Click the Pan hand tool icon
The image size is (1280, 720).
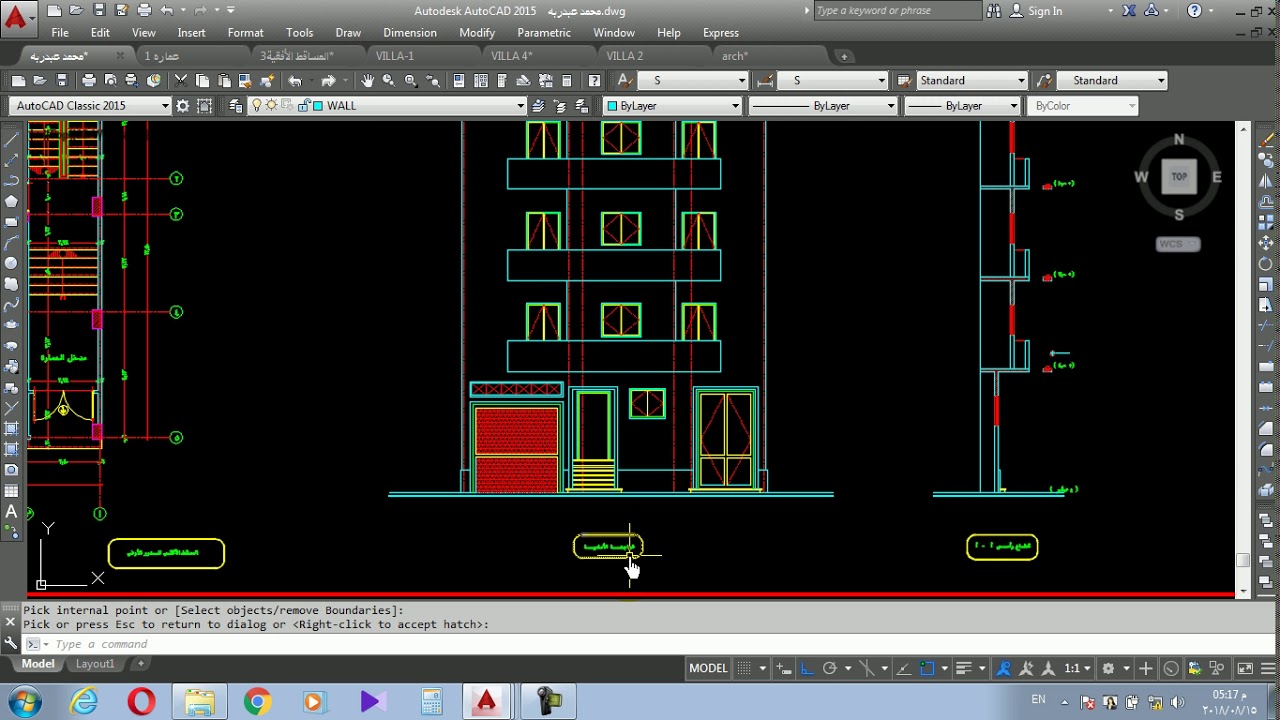click(367, 81)
